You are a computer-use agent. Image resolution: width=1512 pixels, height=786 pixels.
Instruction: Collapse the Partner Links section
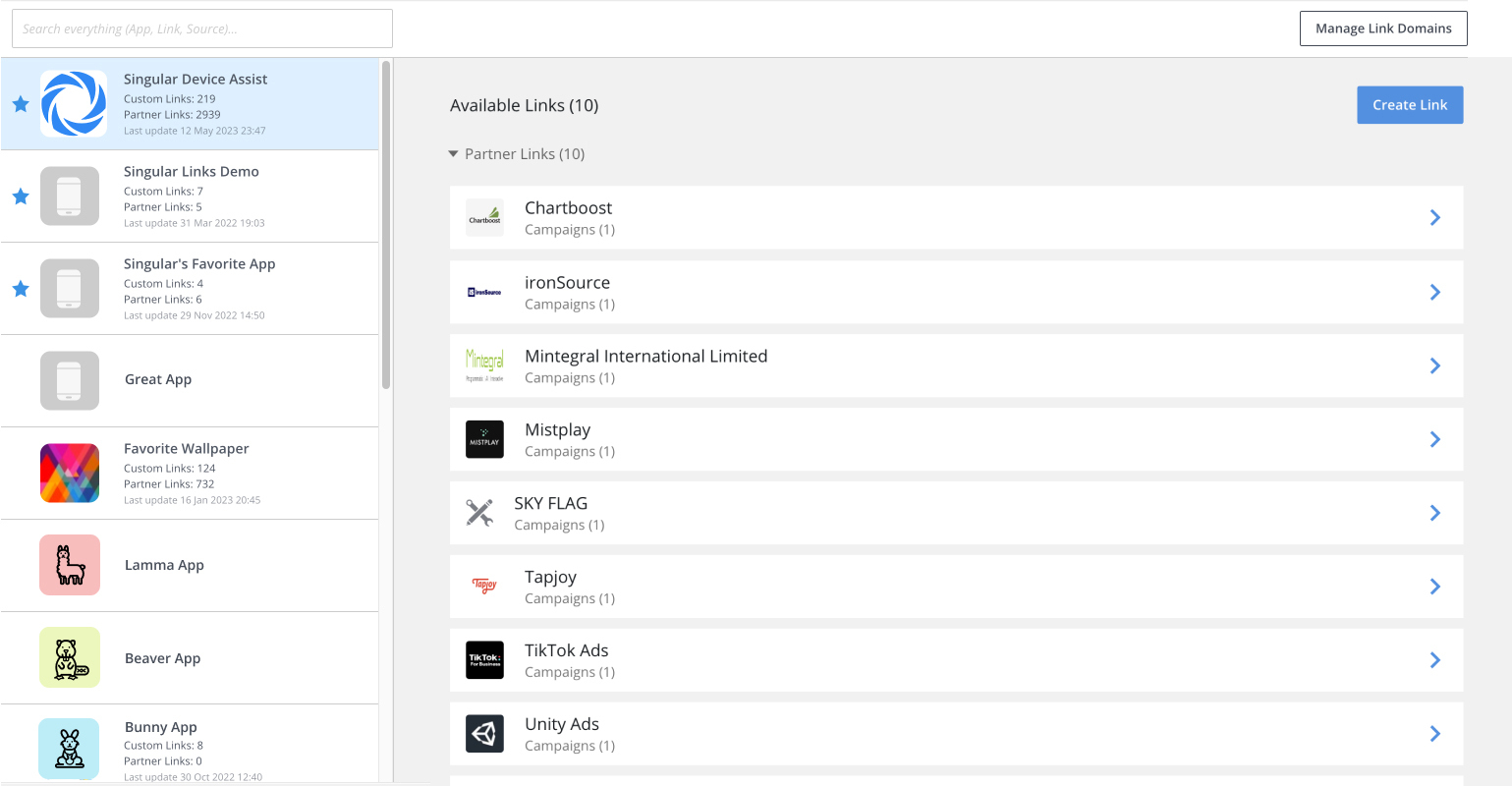(x=454, y=154)
